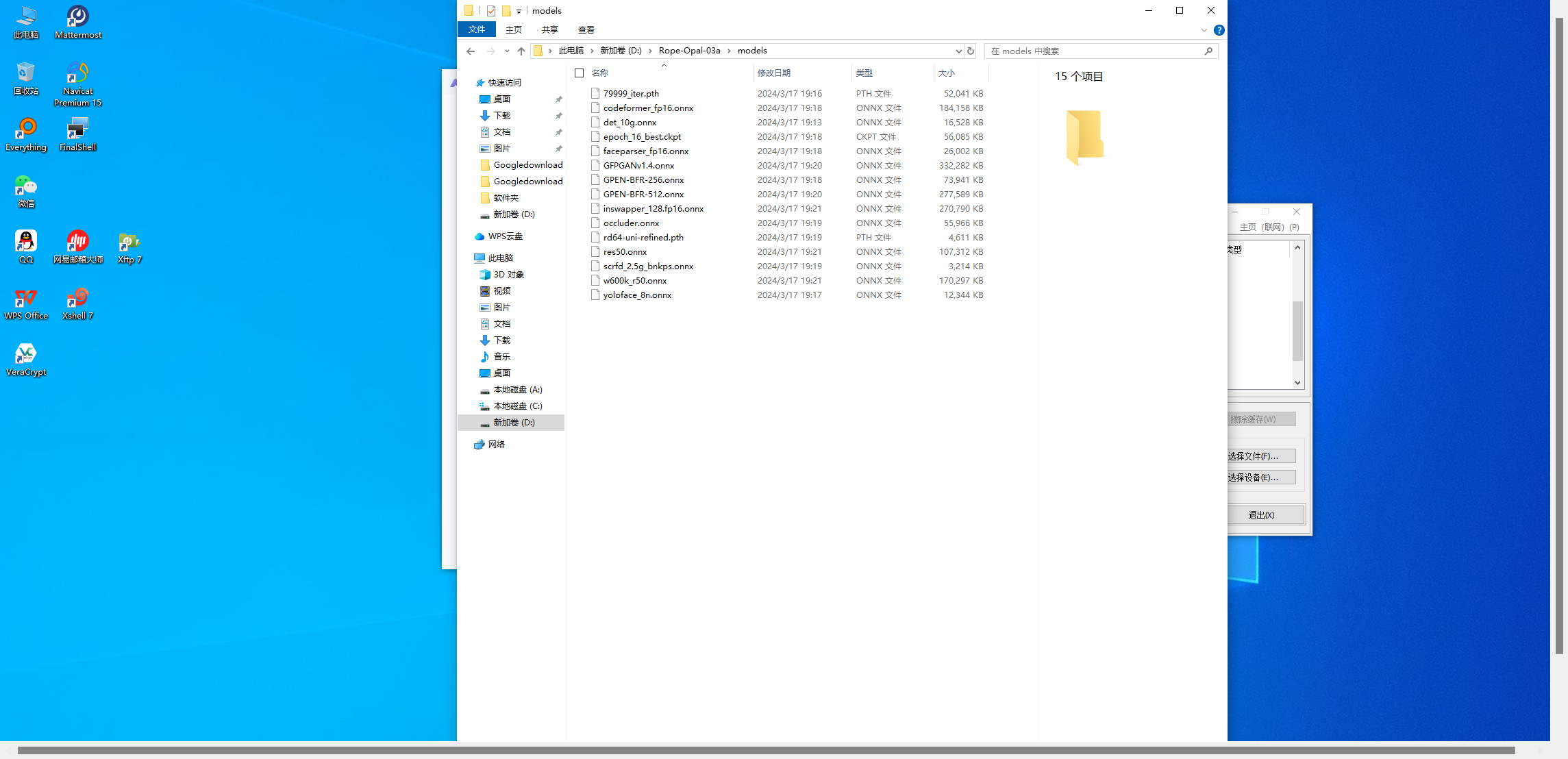
Task: Open the recent locations dropdown arrow
Action: pos(507,51)
